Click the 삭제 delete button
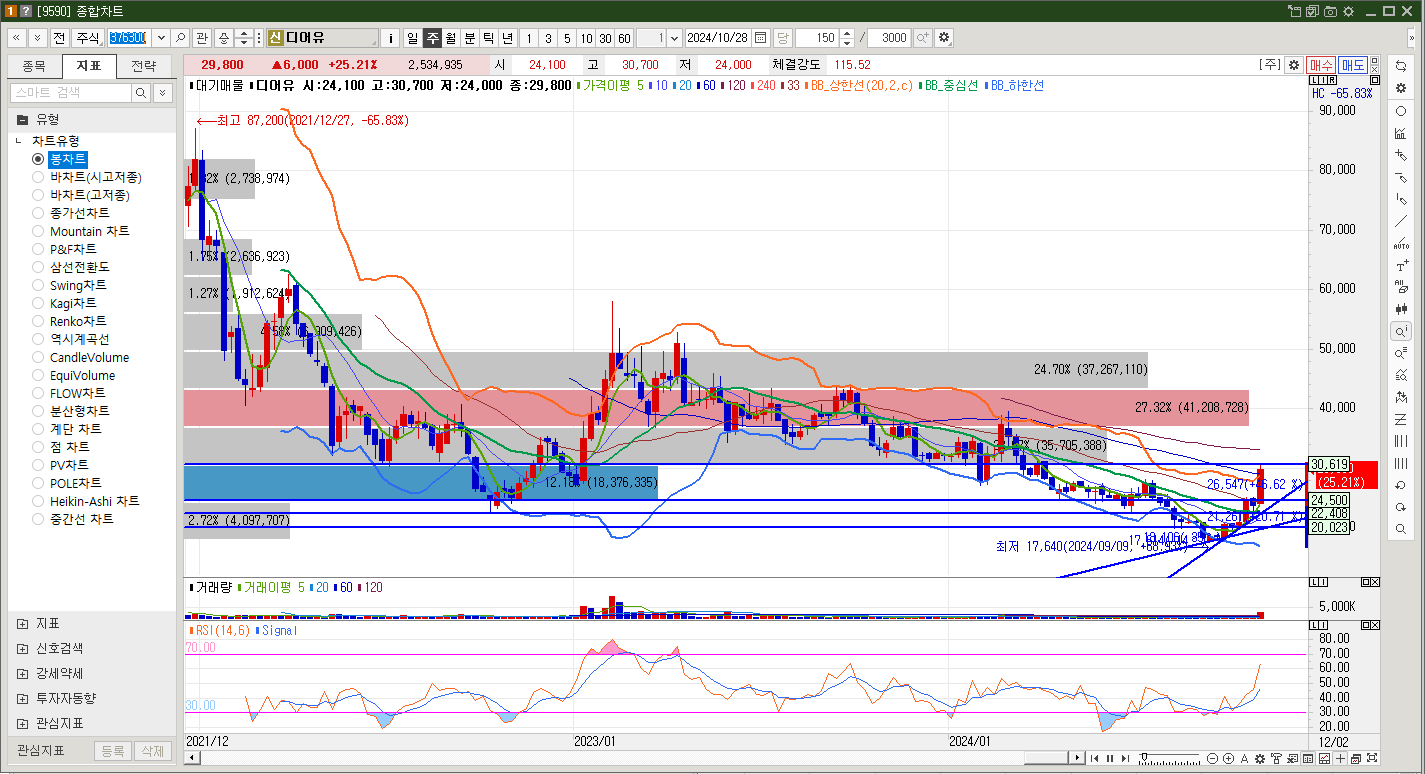The width and height of the screenshot is (1425, 774). tap(152, 751)
